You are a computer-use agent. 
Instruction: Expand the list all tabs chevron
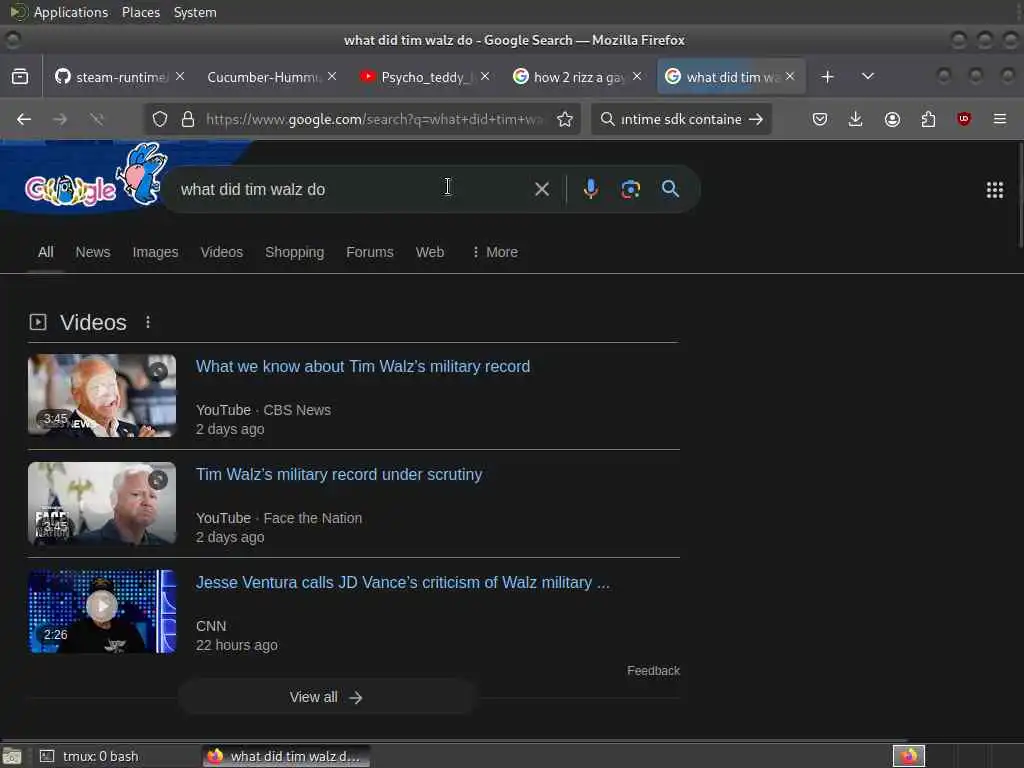pyautogui.click(x=868, y=76)
